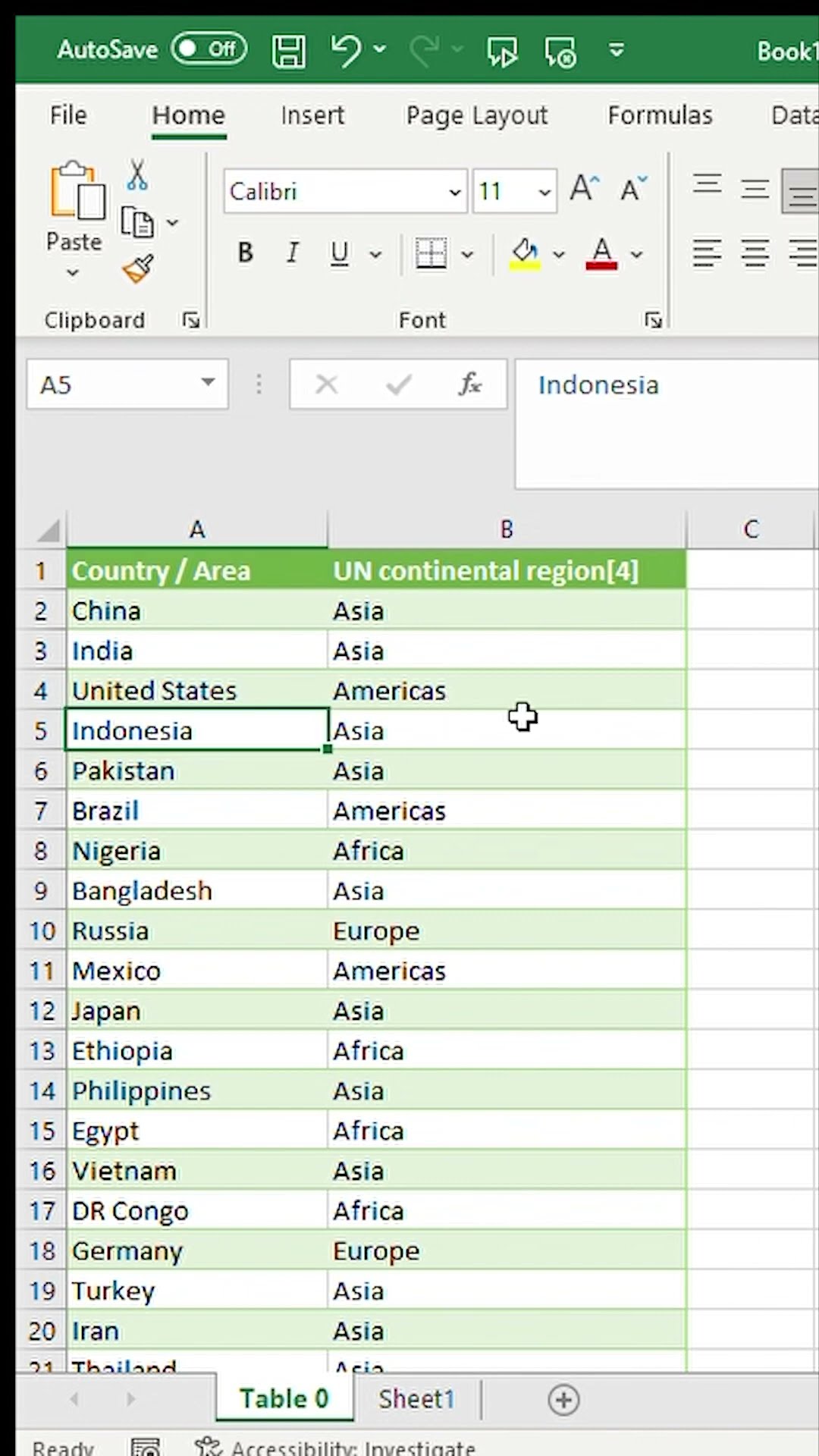Add a new sheet with plus button
The image size is (819, 1456).
point(563,1400)
